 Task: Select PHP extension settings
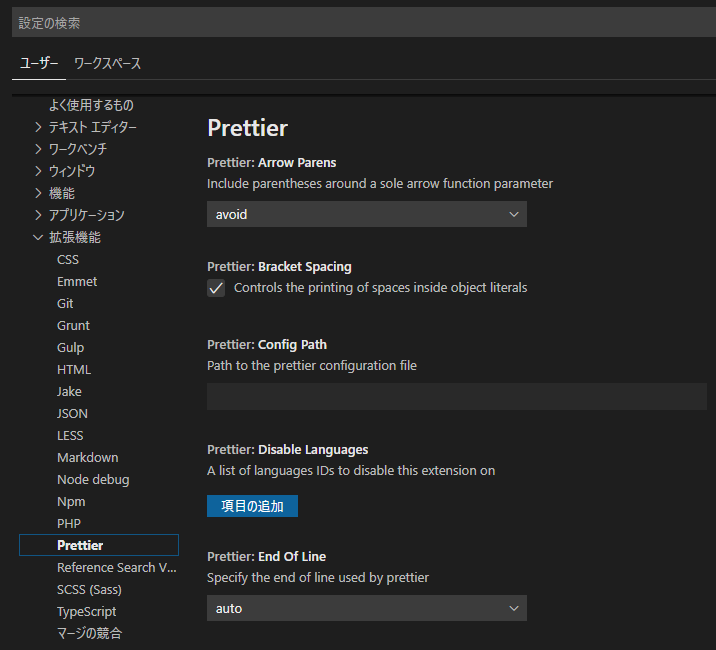[68, 523]
